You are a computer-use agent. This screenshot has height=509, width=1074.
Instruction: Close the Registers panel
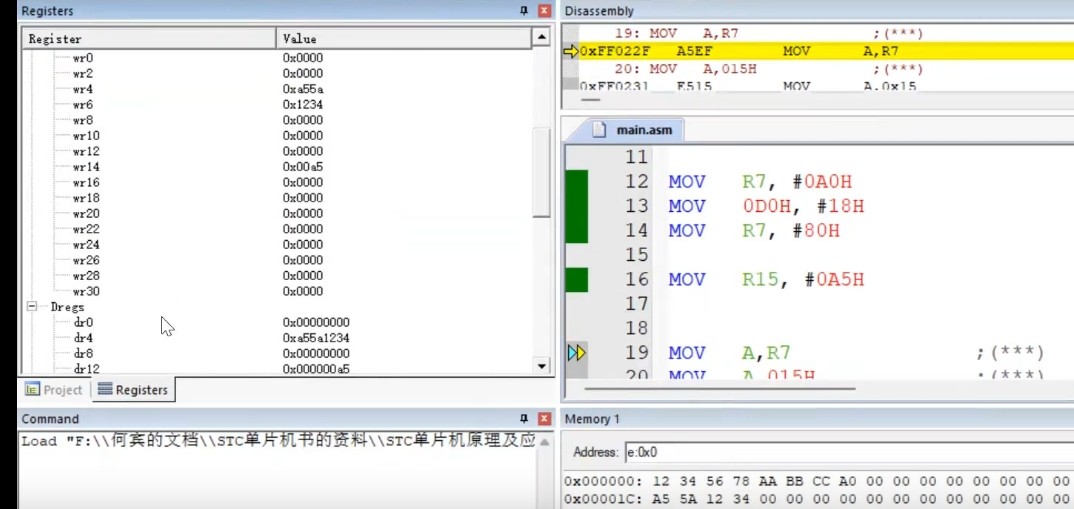(x=544, y=11)
